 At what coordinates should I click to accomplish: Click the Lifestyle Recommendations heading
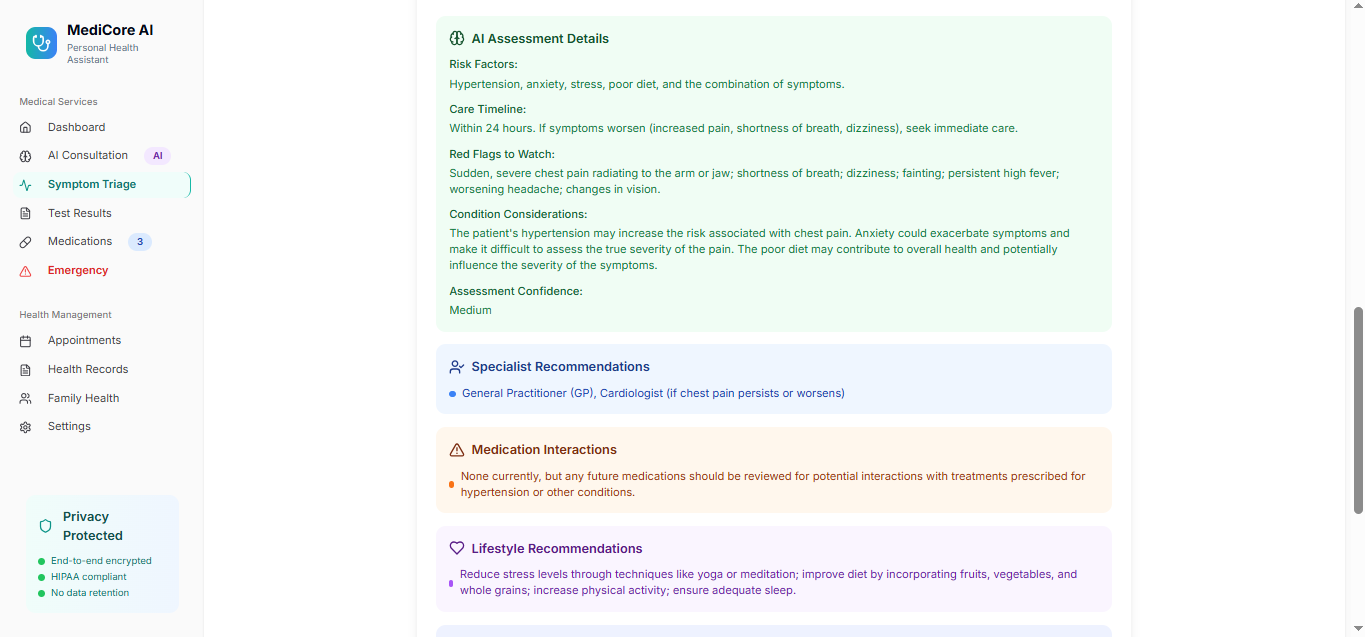pyautogui.click(x=557, y=549)
